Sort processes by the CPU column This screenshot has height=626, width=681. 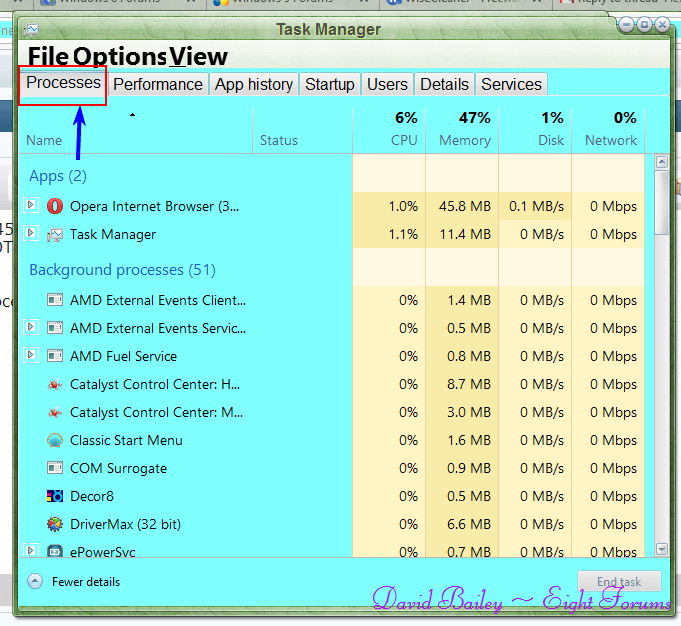click(x=389, y=130)
